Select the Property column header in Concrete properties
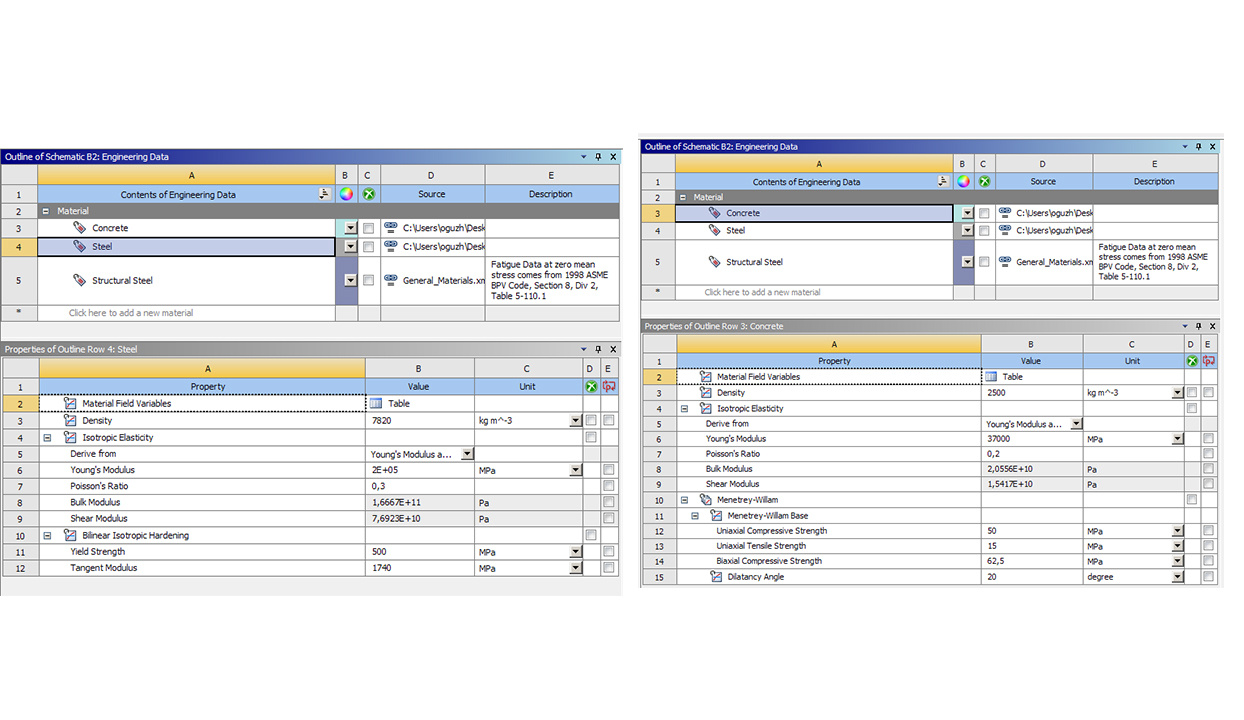This screenshot has width=1244, height=720. pos(834,361)
